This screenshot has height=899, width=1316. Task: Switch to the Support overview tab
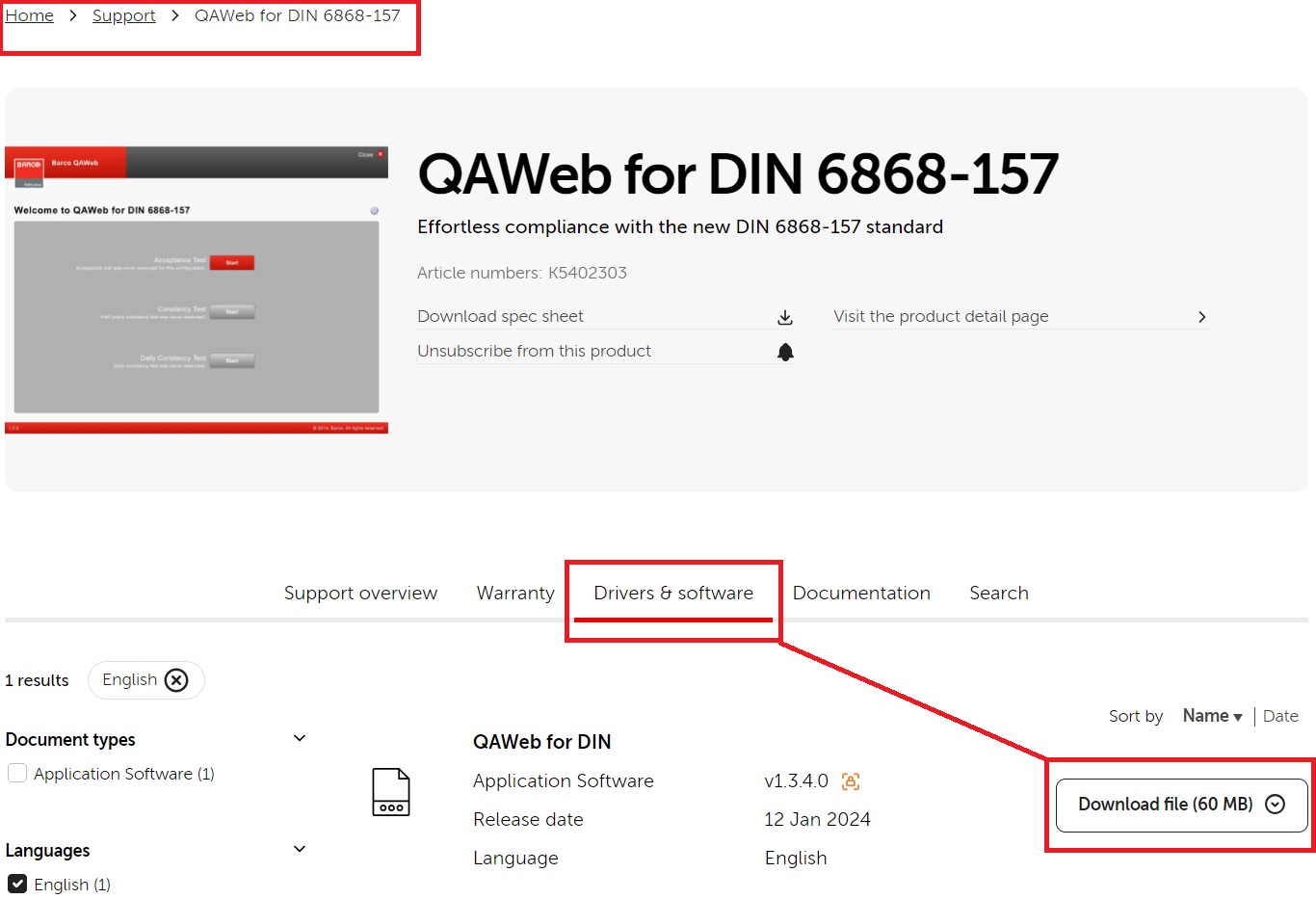click(360, 593)
